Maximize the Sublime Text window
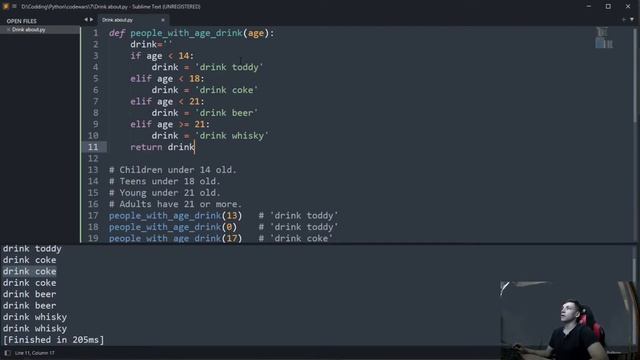 coord(608,7)
